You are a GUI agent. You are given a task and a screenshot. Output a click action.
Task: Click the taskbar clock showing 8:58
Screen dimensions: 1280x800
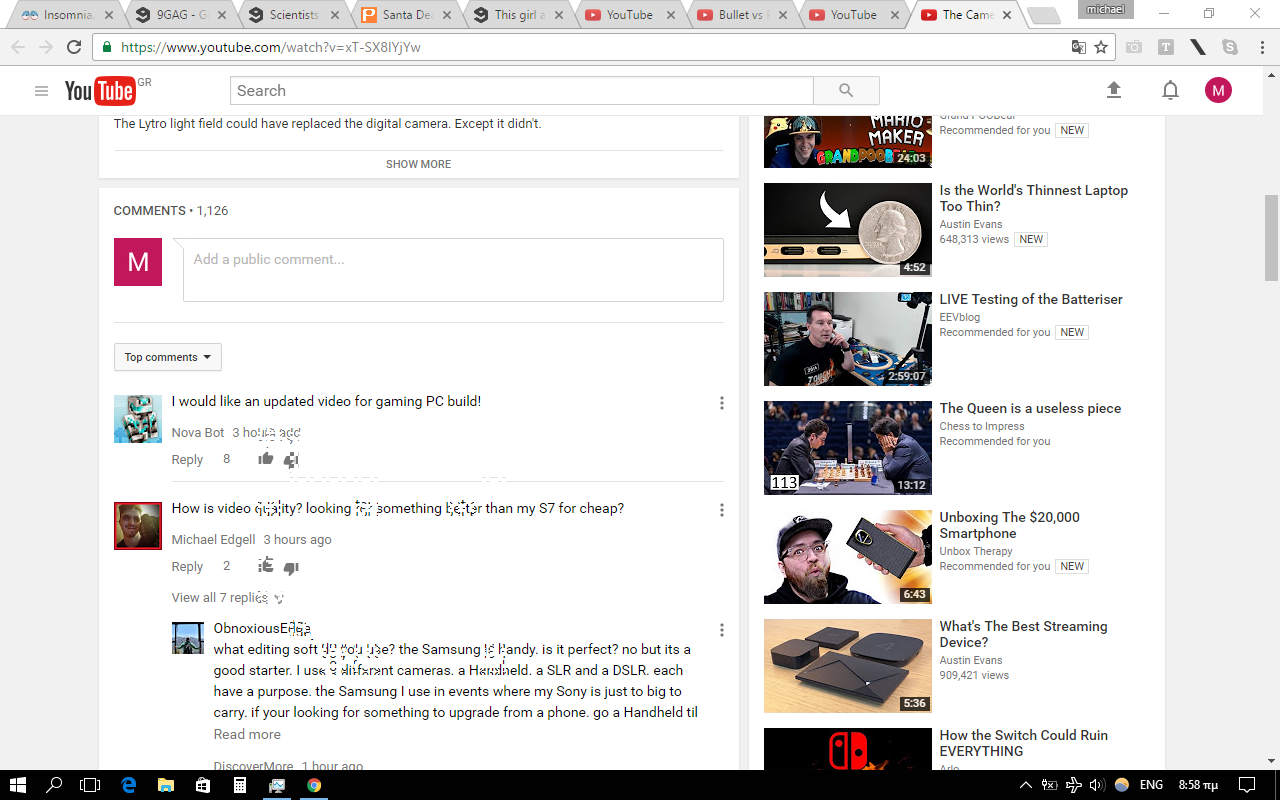tap(1197, 785)
